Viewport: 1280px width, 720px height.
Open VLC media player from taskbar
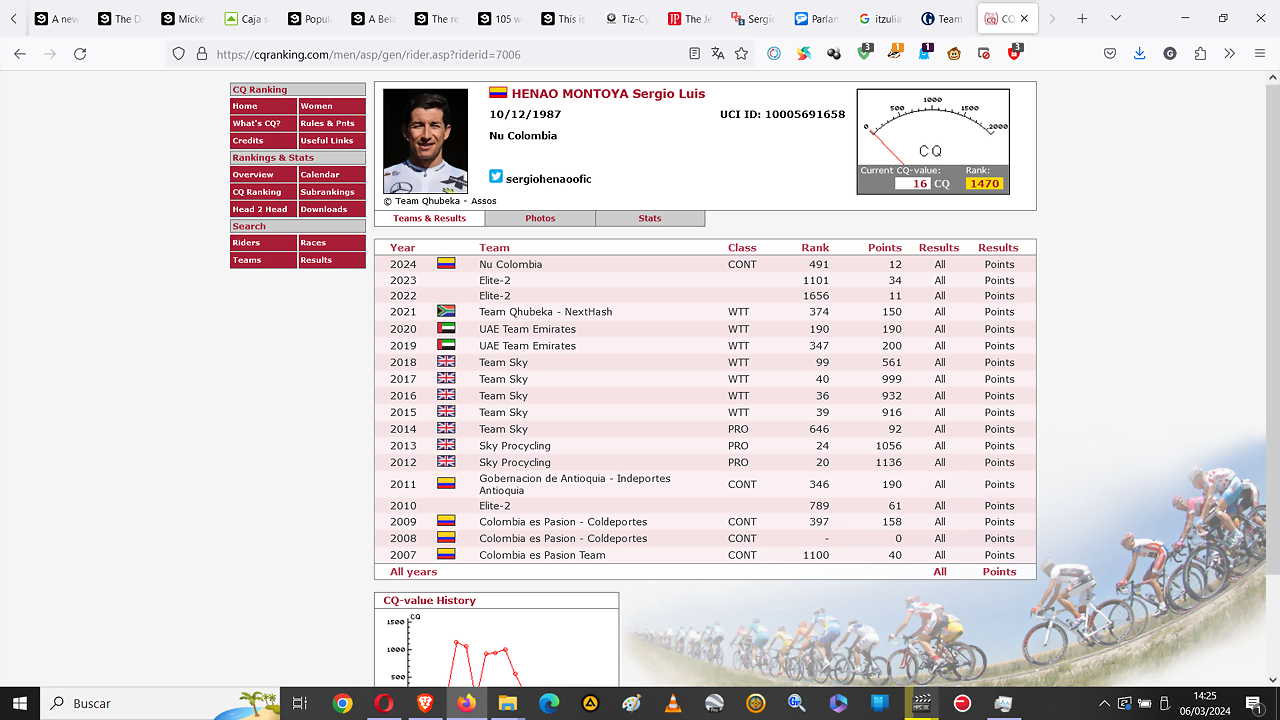(673, 703)
